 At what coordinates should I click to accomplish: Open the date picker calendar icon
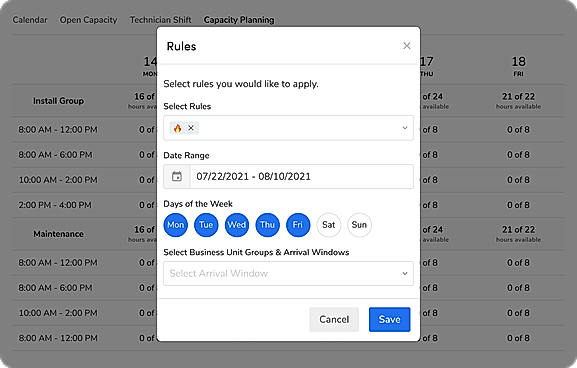pos(177,177)
